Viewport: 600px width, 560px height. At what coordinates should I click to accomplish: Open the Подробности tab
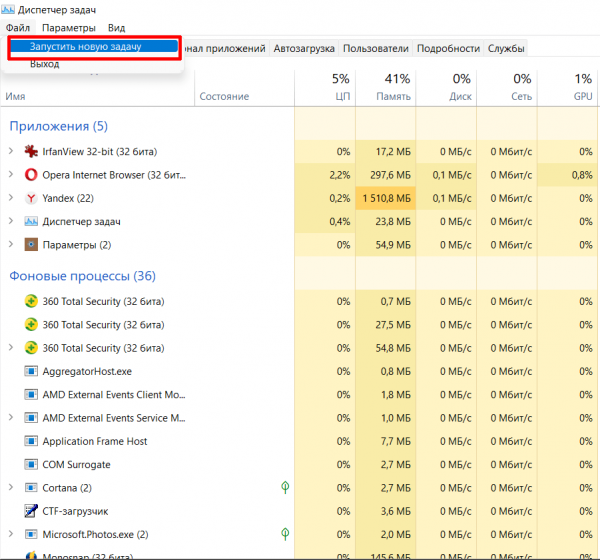[448, 49]
